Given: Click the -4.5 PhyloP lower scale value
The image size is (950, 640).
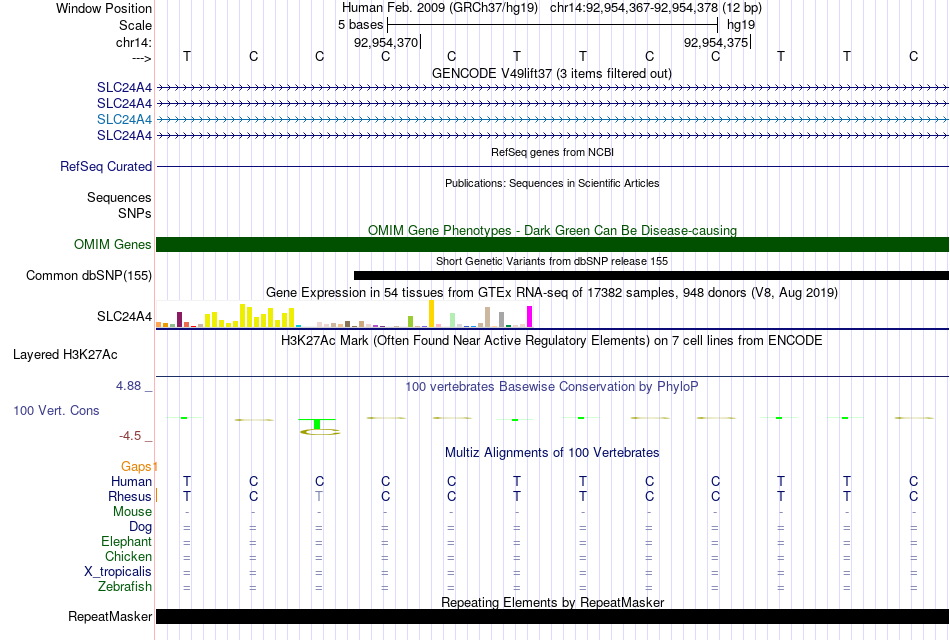Looking at the screenshot, I should click(x=130, y=436).
